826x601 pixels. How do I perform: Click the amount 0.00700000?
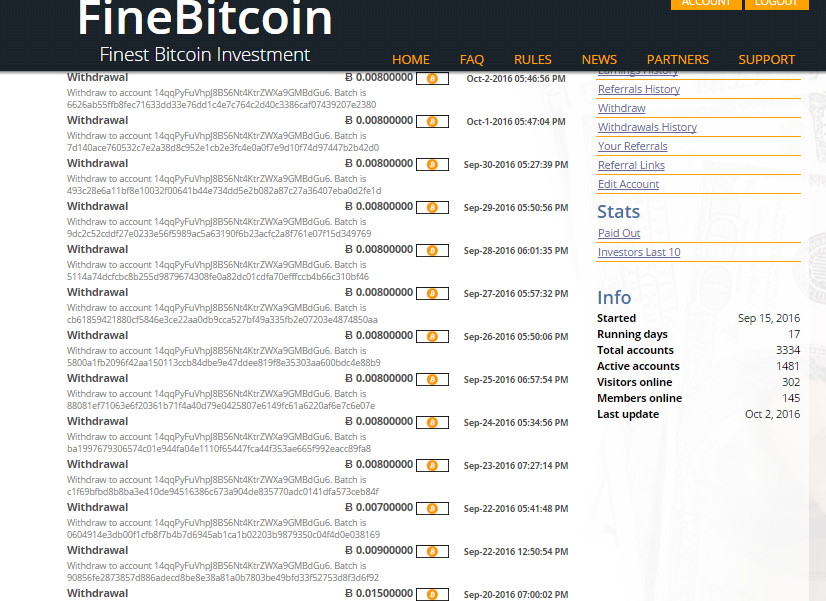pyautogui.click(x=379, y=507)
